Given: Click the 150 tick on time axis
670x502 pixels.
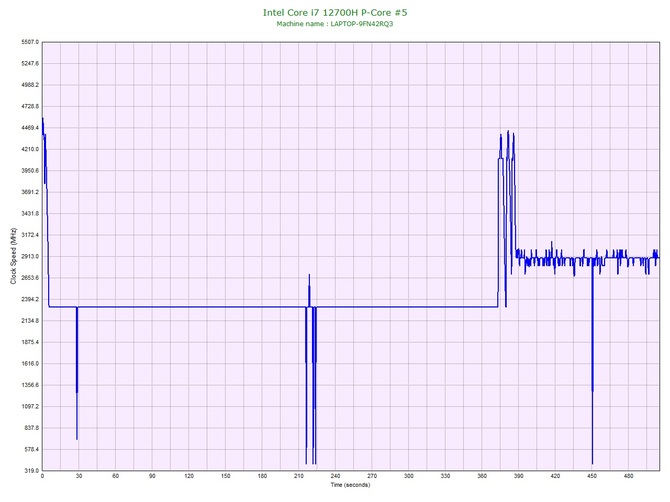Looking at the screenshot, I should tap(226, 476).
